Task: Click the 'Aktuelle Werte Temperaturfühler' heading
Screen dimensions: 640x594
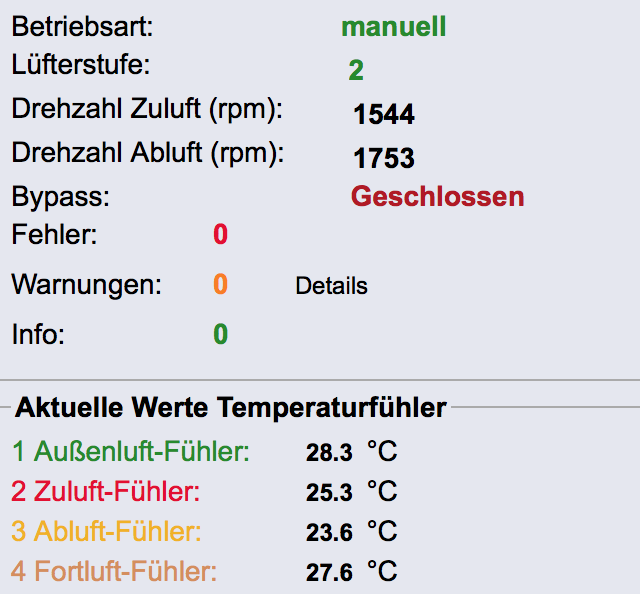Action: [x=231, y=408]
